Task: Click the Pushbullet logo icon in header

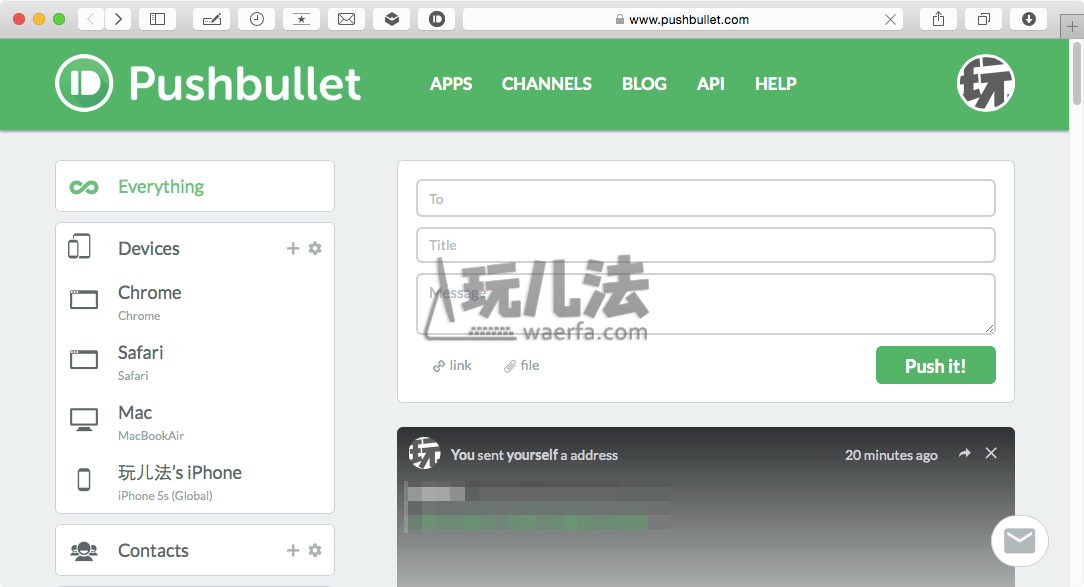Action: pyautogui.click(x=84, y=83)
